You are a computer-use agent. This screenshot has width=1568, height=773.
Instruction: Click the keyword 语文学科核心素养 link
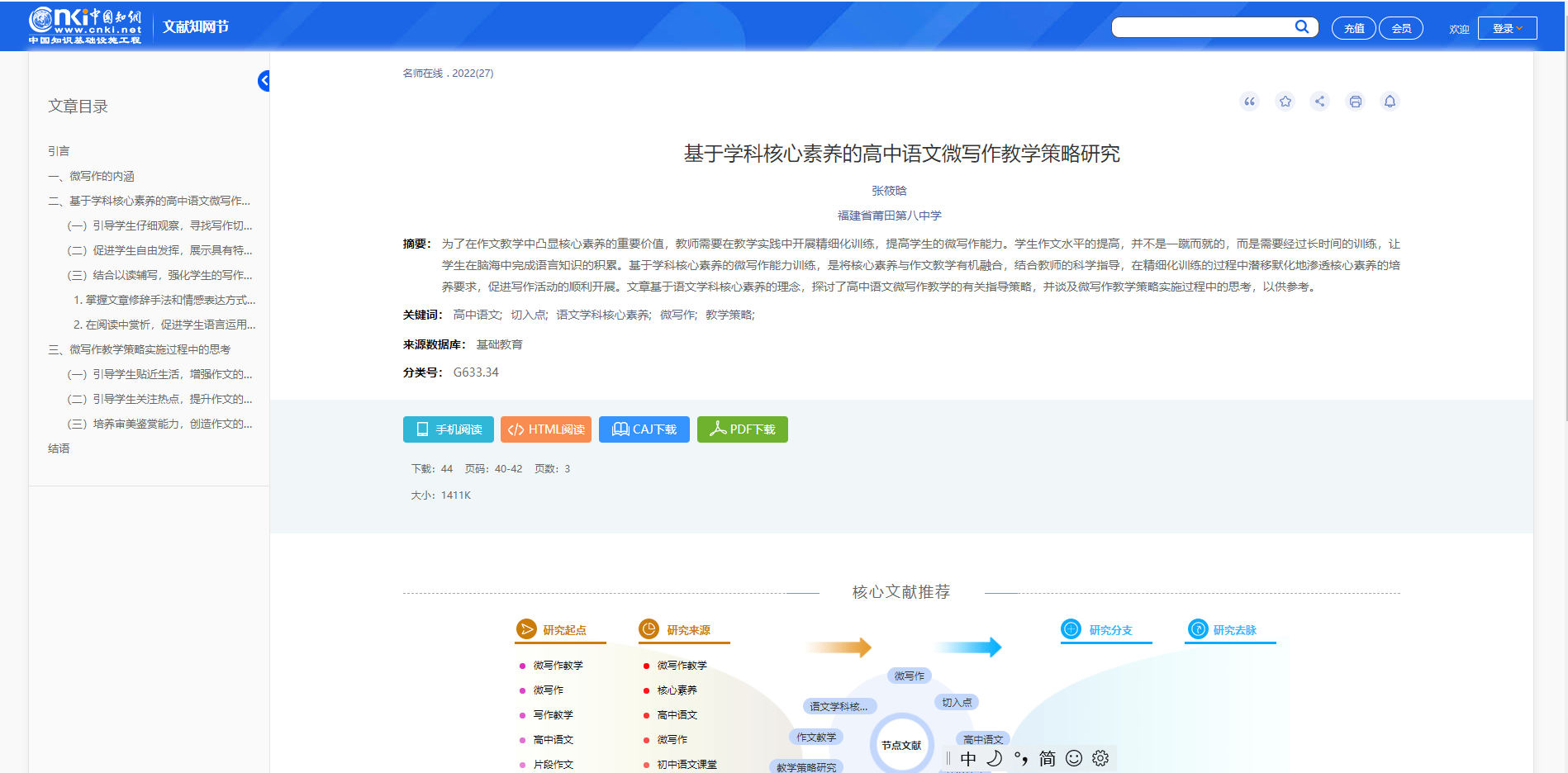point(604,315)
